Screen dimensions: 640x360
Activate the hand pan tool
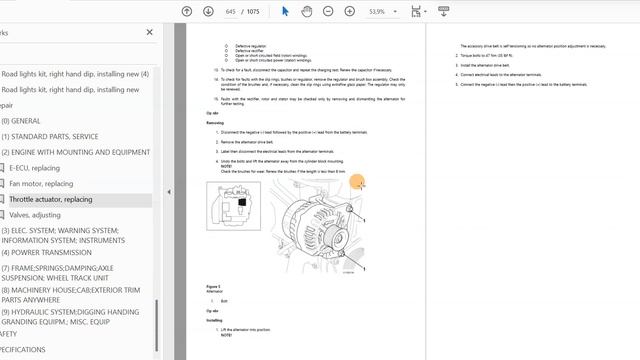[307, 11]
